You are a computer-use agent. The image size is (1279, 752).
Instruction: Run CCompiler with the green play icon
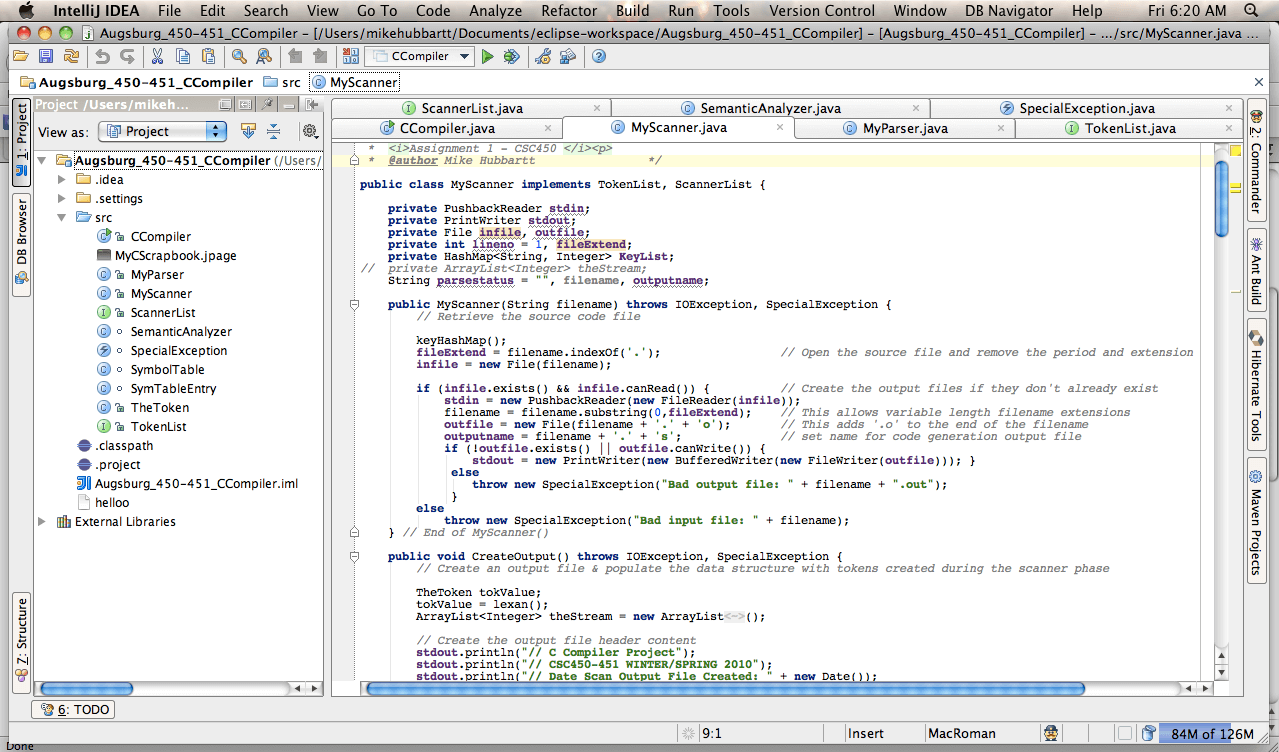tap(487, 56)
